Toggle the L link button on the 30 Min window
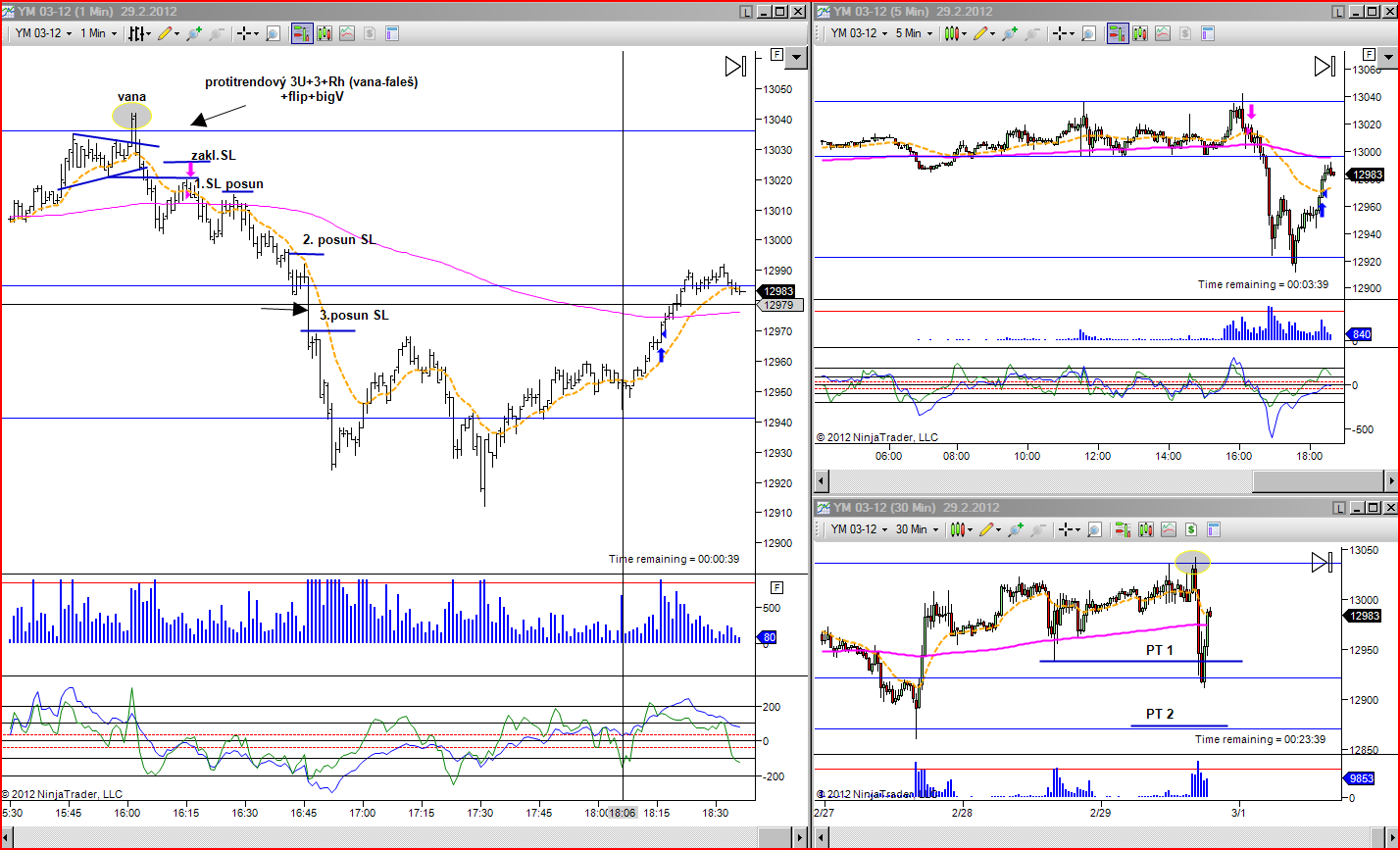 (1341, 507)
